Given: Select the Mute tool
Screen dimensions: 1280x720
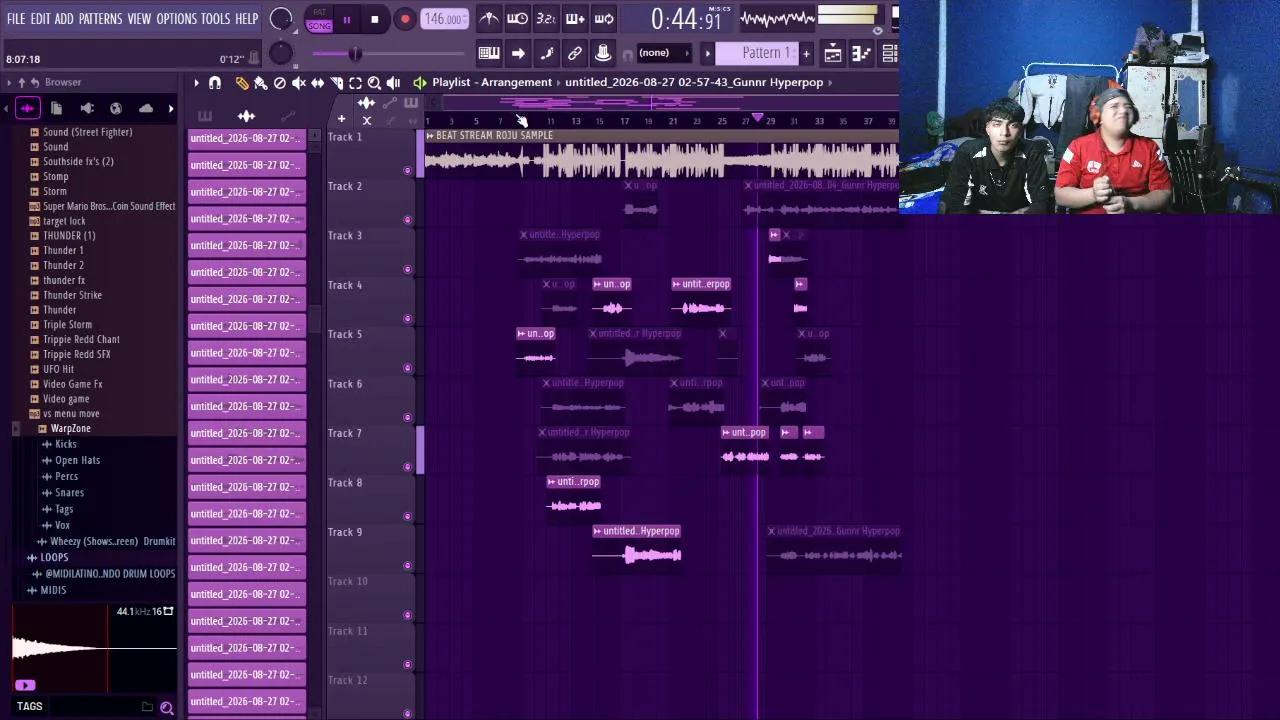Looking at the screenshot, I should click(x=299, y=83).
